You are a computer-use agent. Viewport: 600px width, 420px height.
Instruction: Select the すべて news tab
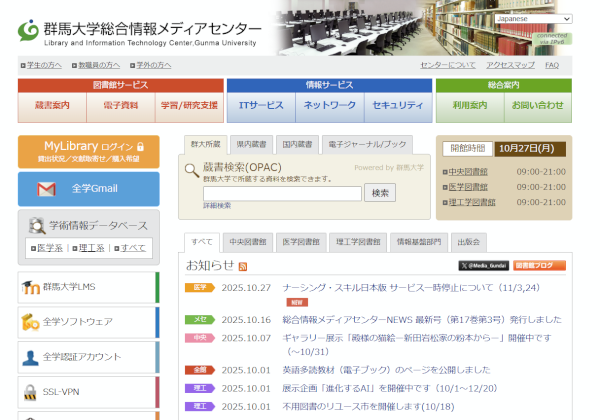pos(202,243)
